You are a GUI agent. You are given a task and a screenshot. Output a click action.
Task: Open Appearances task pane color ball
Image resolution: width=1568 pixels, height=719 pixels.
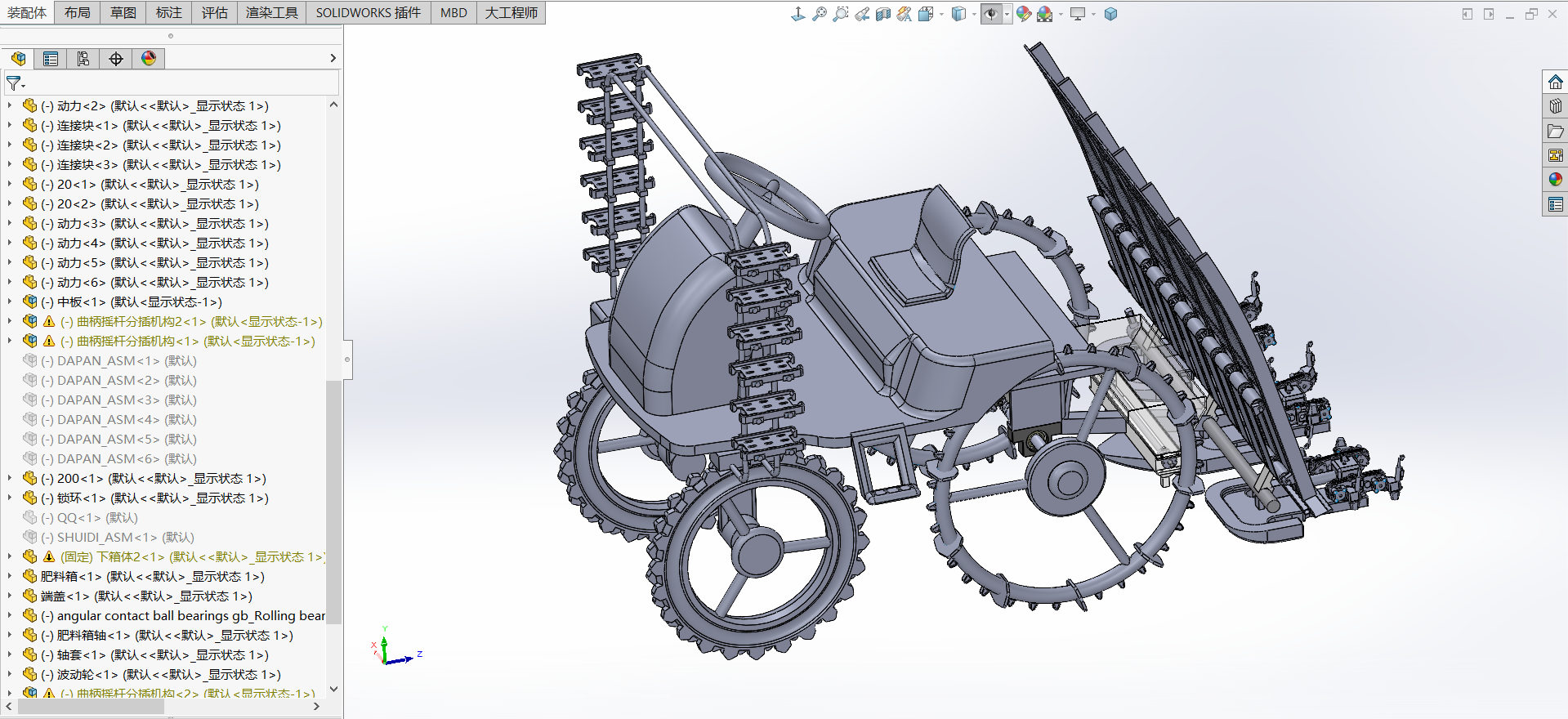(1555, 179)
